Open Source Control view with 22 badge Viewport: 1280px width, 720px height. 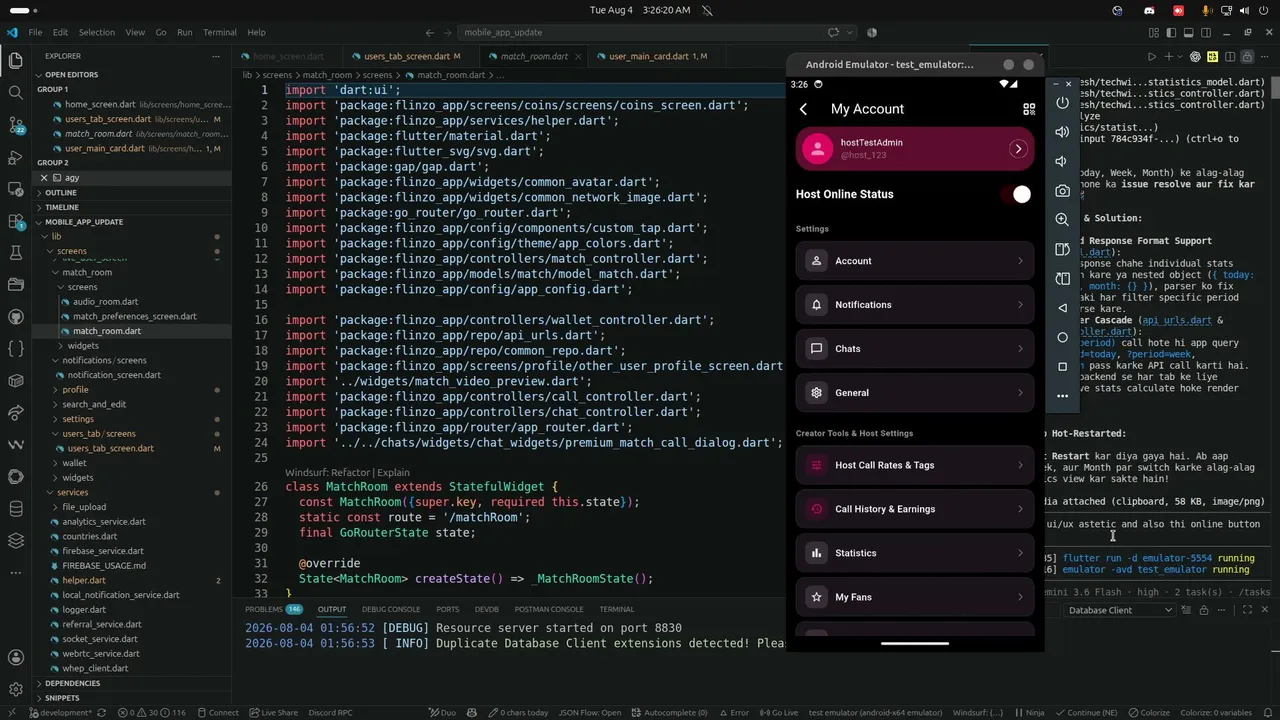click(x=15, y=125)
